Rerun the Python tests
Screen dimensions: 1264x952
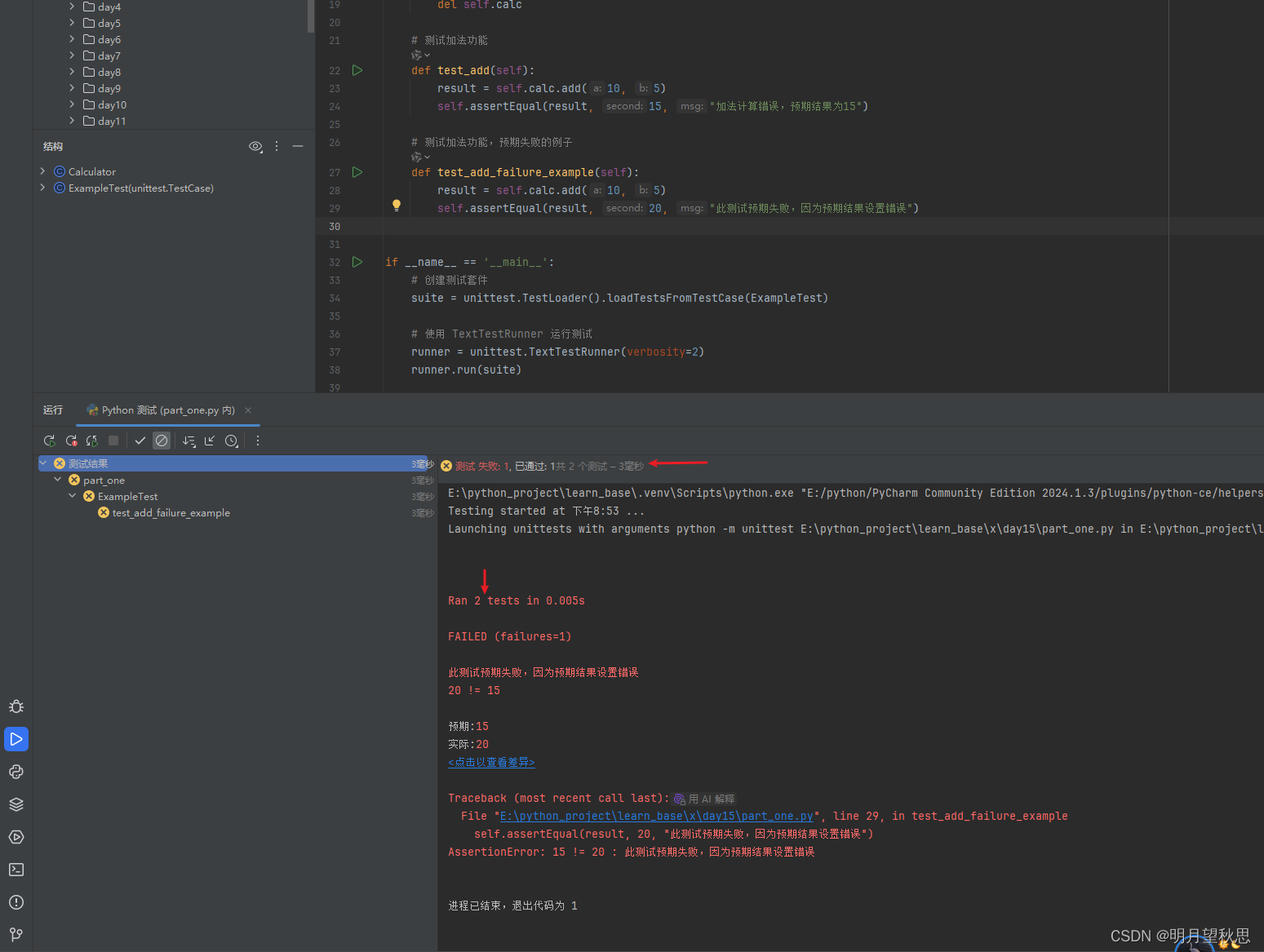[50, 441]
